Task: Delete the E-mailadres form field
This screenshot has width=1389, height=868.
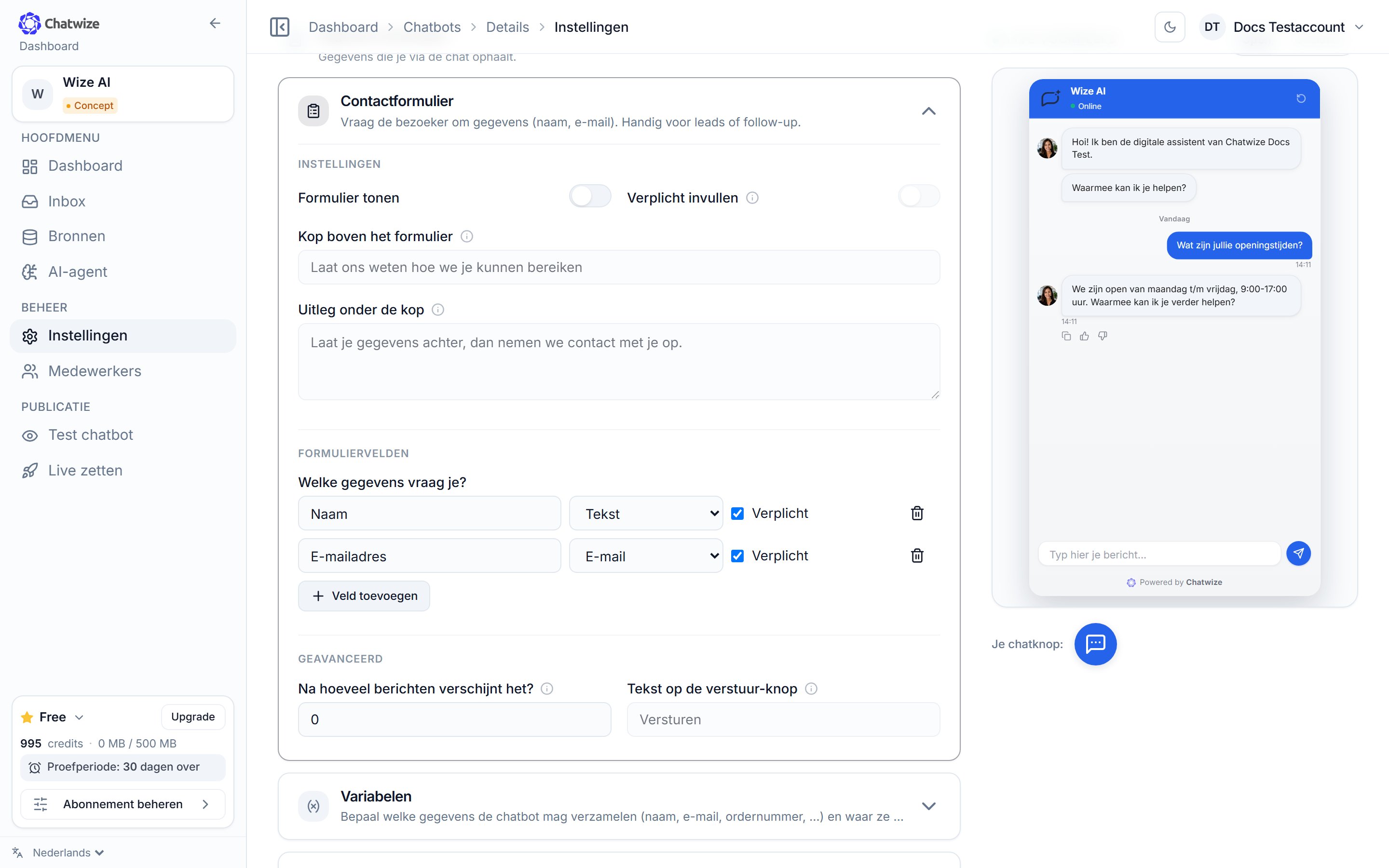Action: 917,556
